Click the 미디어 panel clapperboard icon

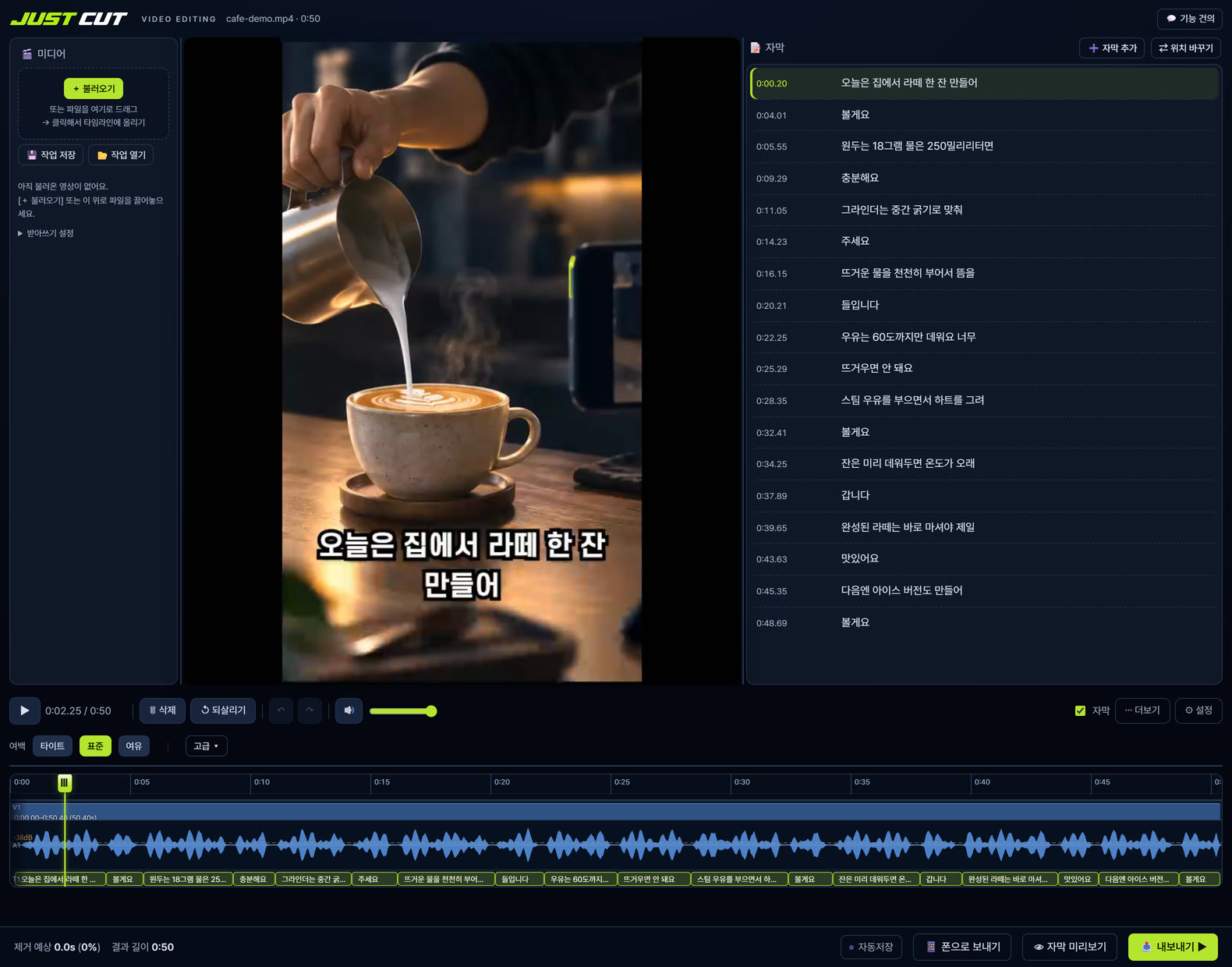pos(27,54)
